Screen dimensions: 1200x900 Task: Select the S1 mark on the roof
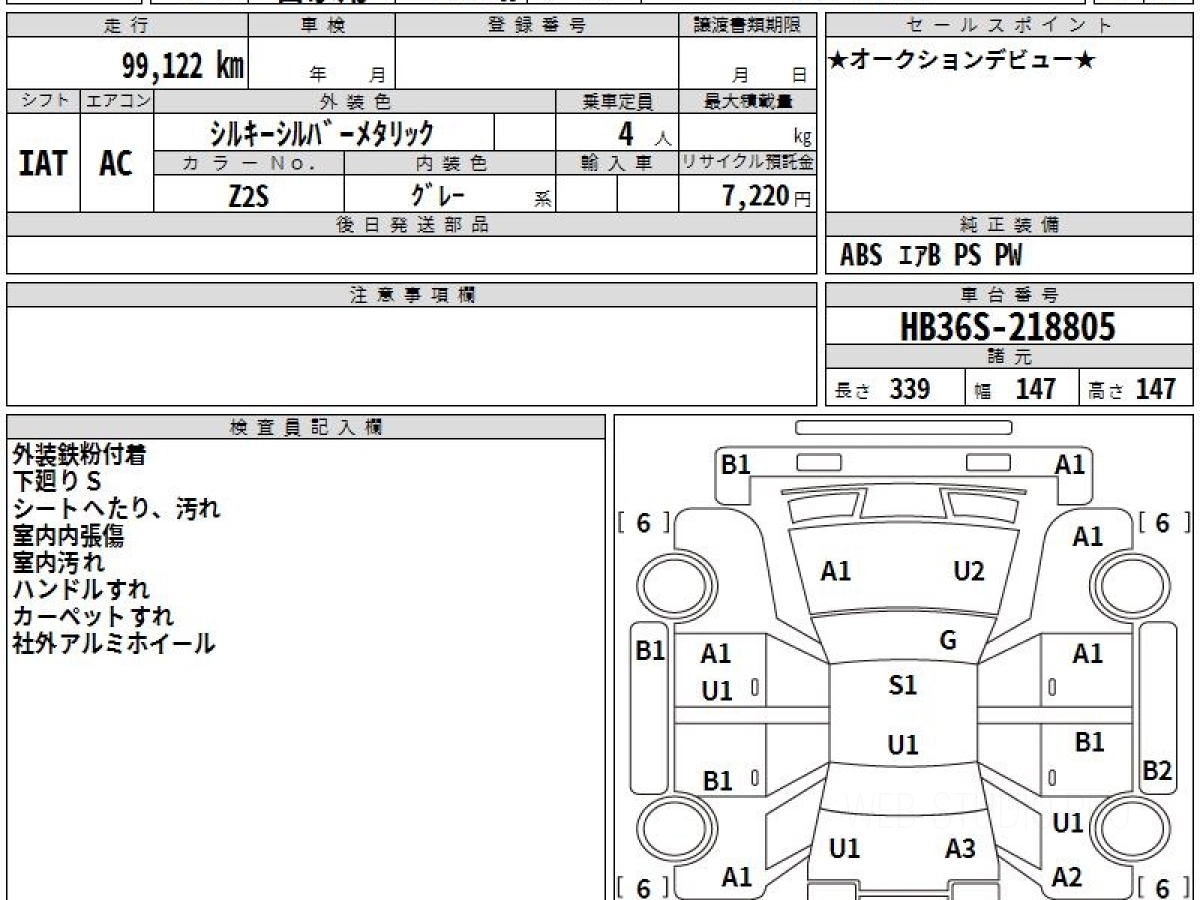[x=903, y=685]
